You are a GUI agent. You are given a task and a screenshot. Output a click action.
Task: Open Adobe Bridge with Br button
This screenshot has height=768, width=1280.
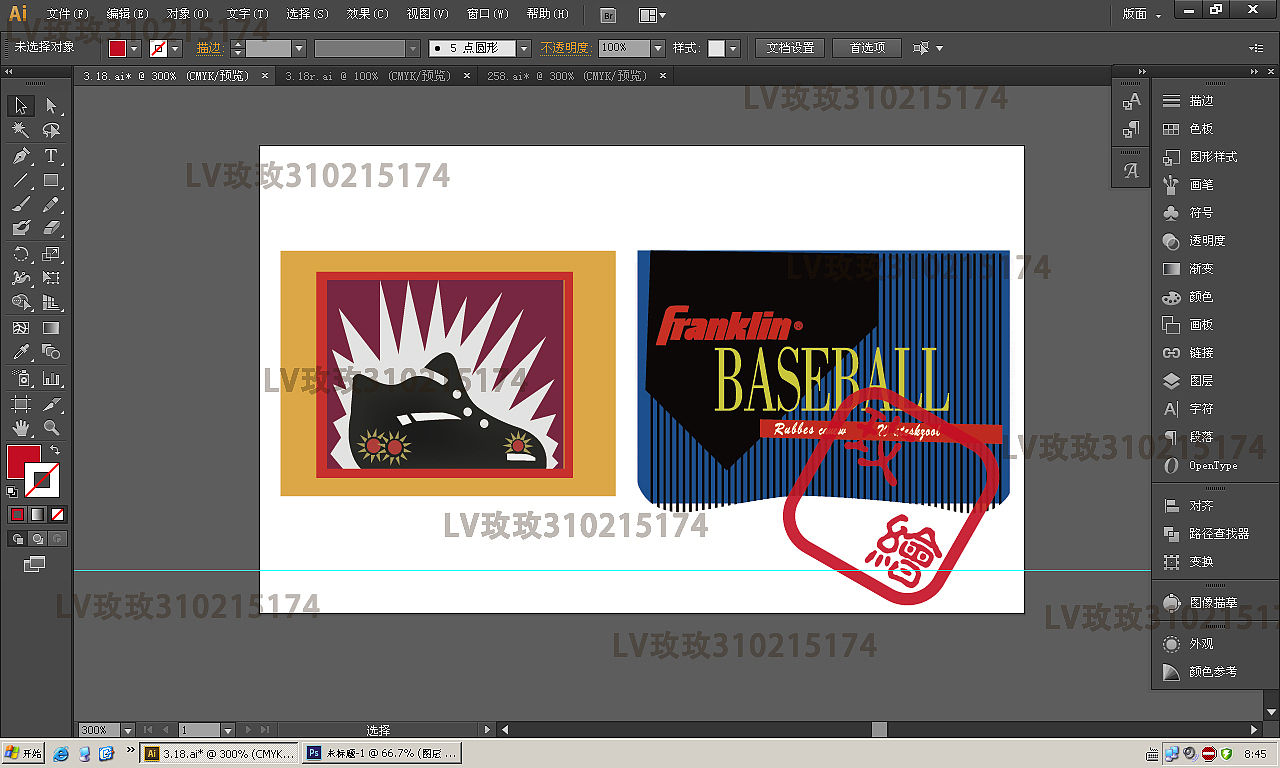(x=608, y=15)
